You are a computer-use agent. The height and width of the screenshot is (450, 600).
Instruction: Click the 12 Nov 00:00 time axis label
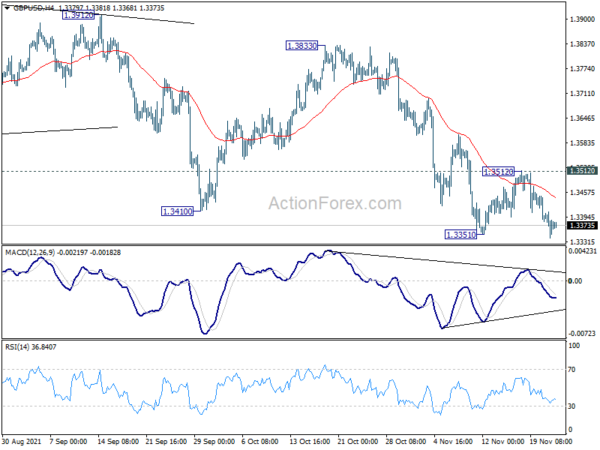pyautogui.click(x=502, y=442)
